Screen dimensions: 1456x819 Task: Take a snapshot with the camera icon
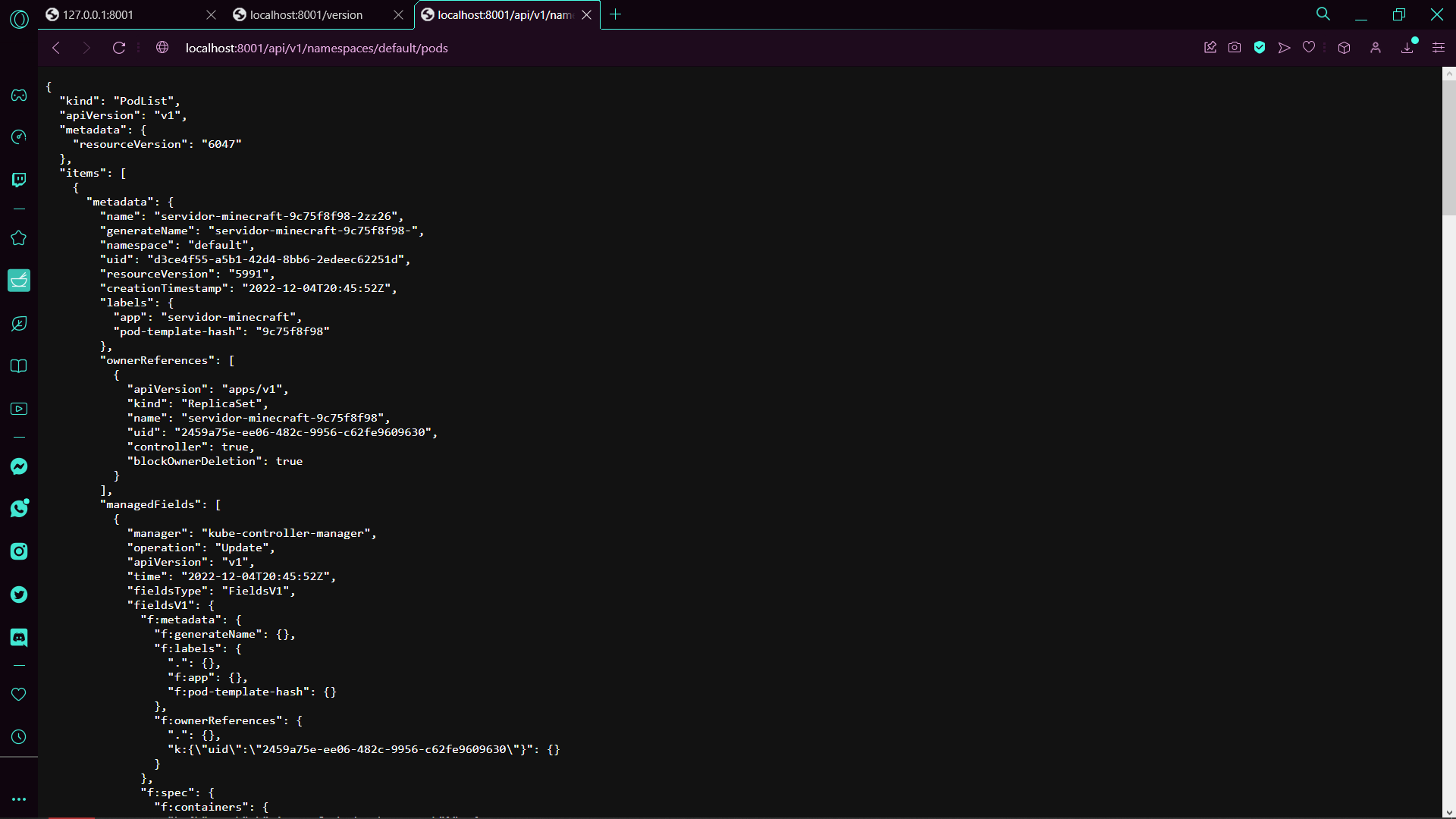(1235, 48)
